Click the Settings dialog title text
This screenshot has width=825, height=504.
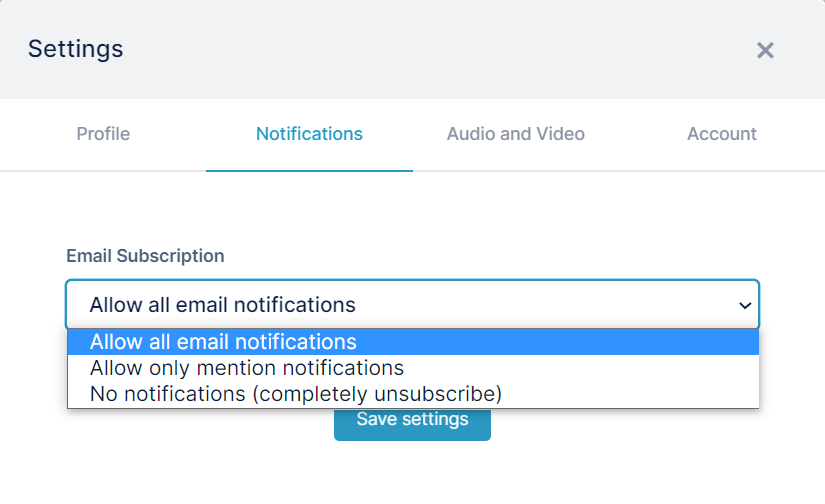75,49
